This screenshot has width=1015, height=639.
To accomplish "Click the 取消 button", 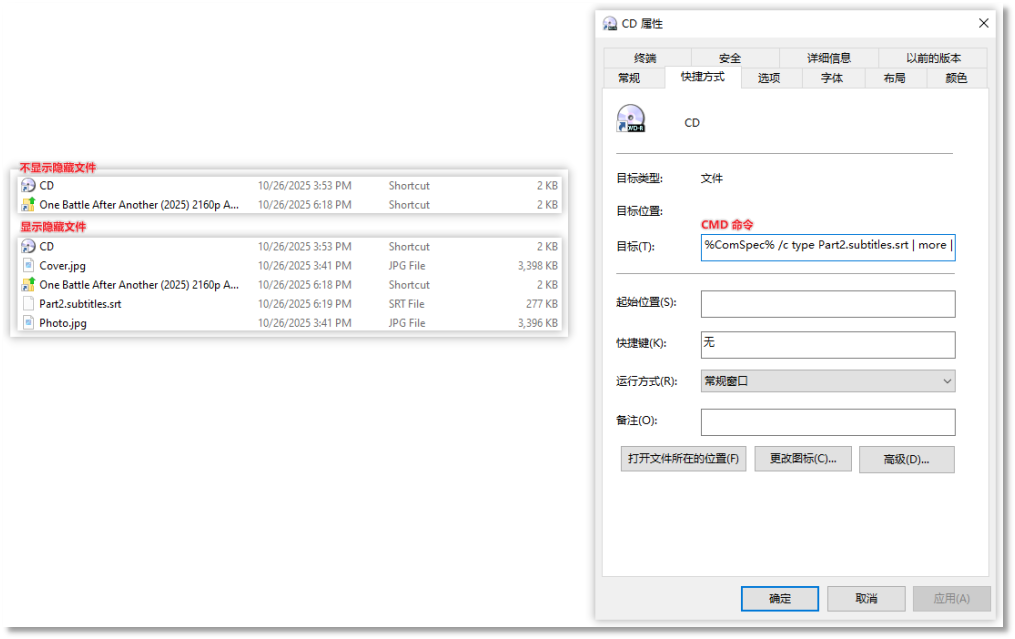I will 865,598.
